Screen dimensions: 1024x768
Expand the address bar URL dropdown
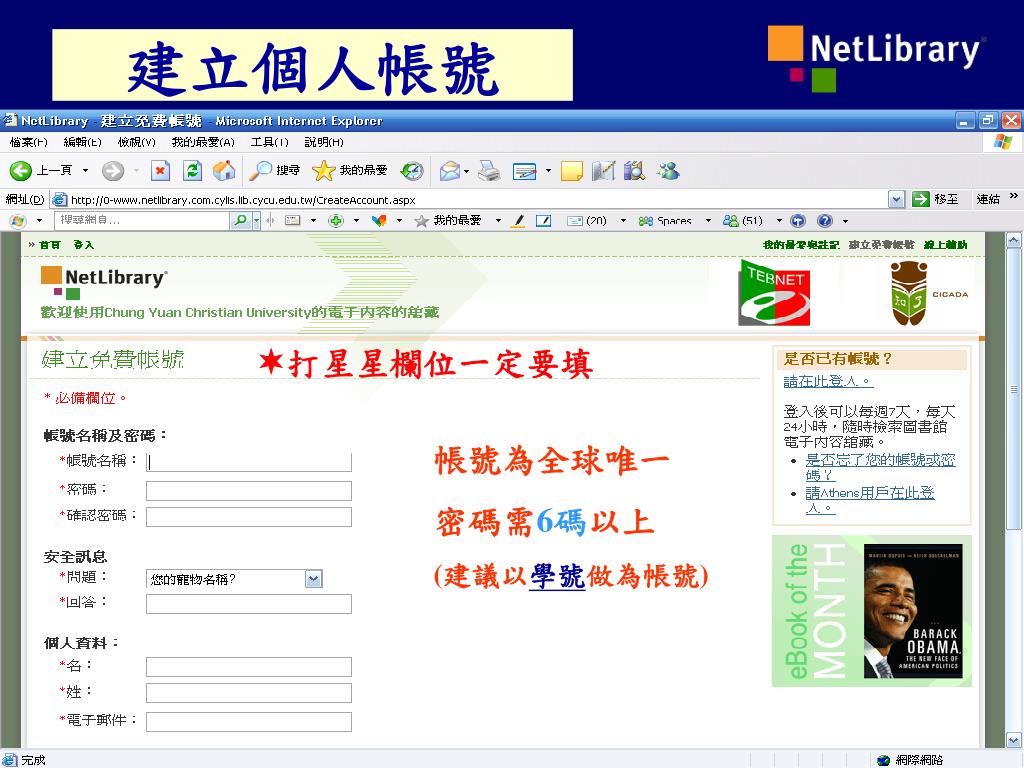point(897,199)
